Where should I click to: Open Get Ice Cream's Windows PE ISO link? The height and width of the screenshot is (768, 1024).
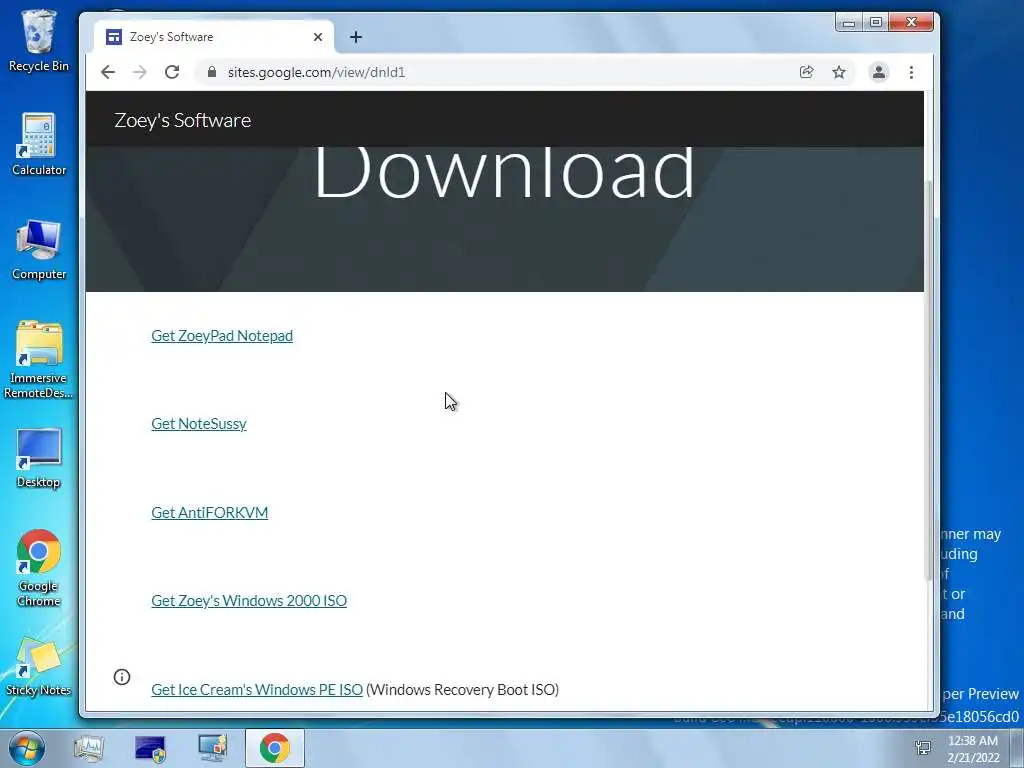click(257, 690)
